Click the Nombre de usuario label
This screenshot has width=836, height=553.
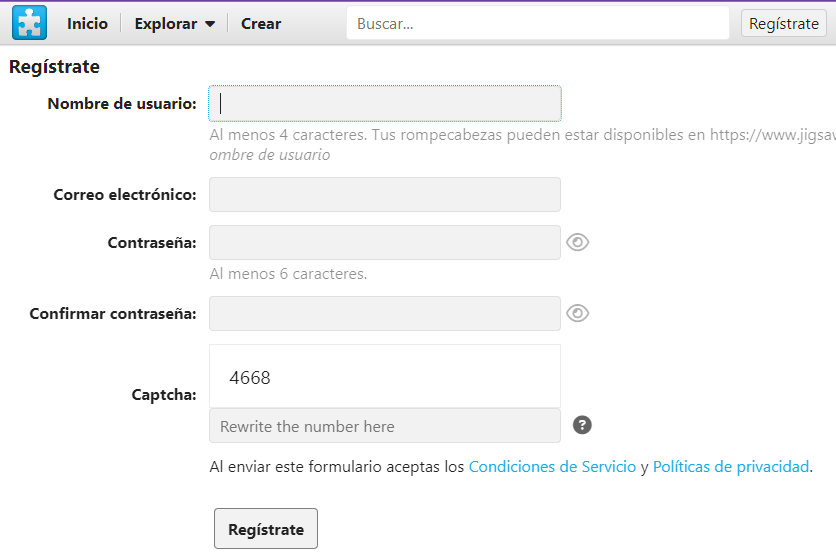[121, 103]
